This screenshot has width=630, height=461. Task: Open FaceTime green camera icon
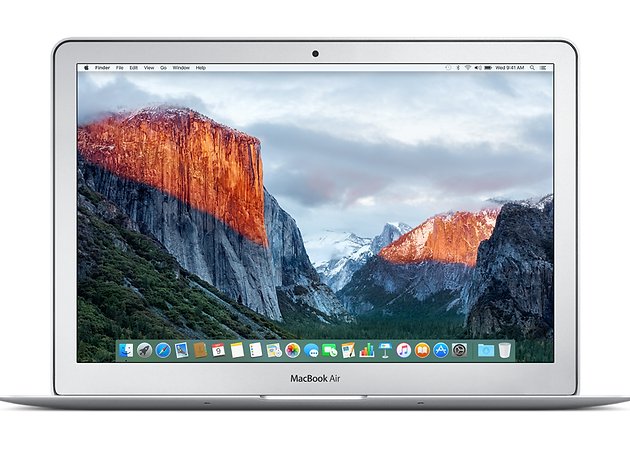click(x=330, y=350)
